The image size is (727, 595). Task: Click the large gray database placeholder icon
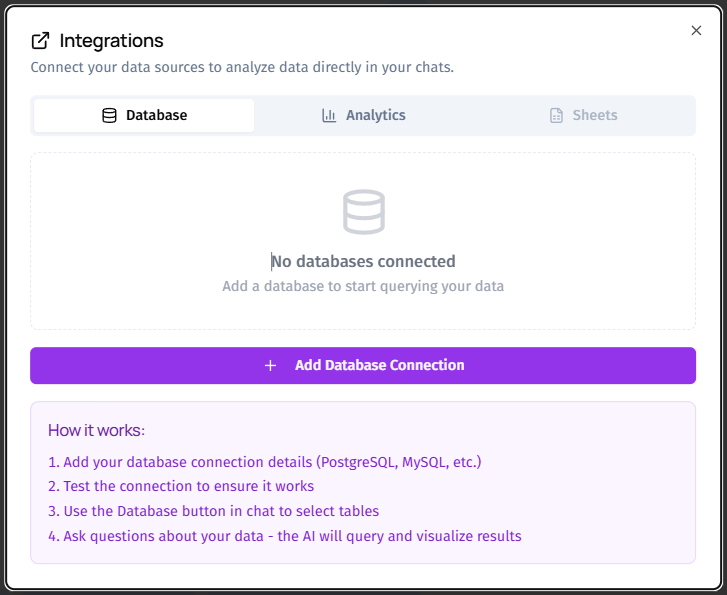coord(364,212)
